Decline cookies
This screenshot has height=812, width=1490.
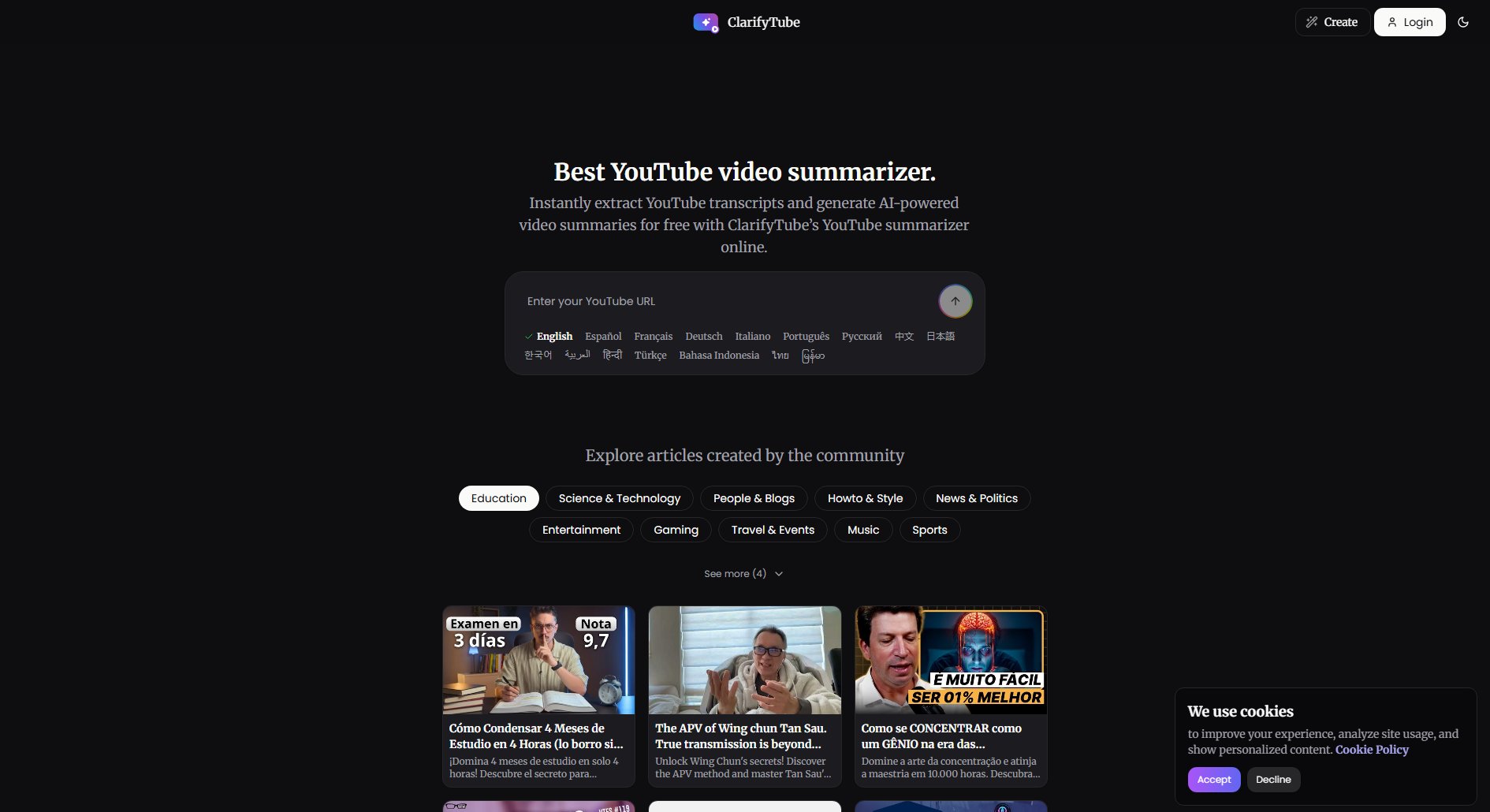pos(1273,779)
